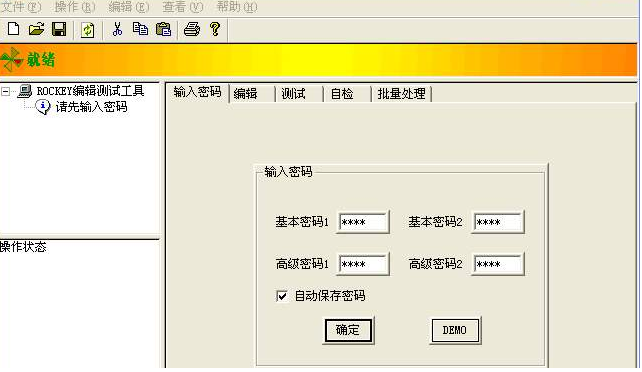Click the pinwheel status icon beside 就绪
The image size is (642, 372).
coord(12,61)
